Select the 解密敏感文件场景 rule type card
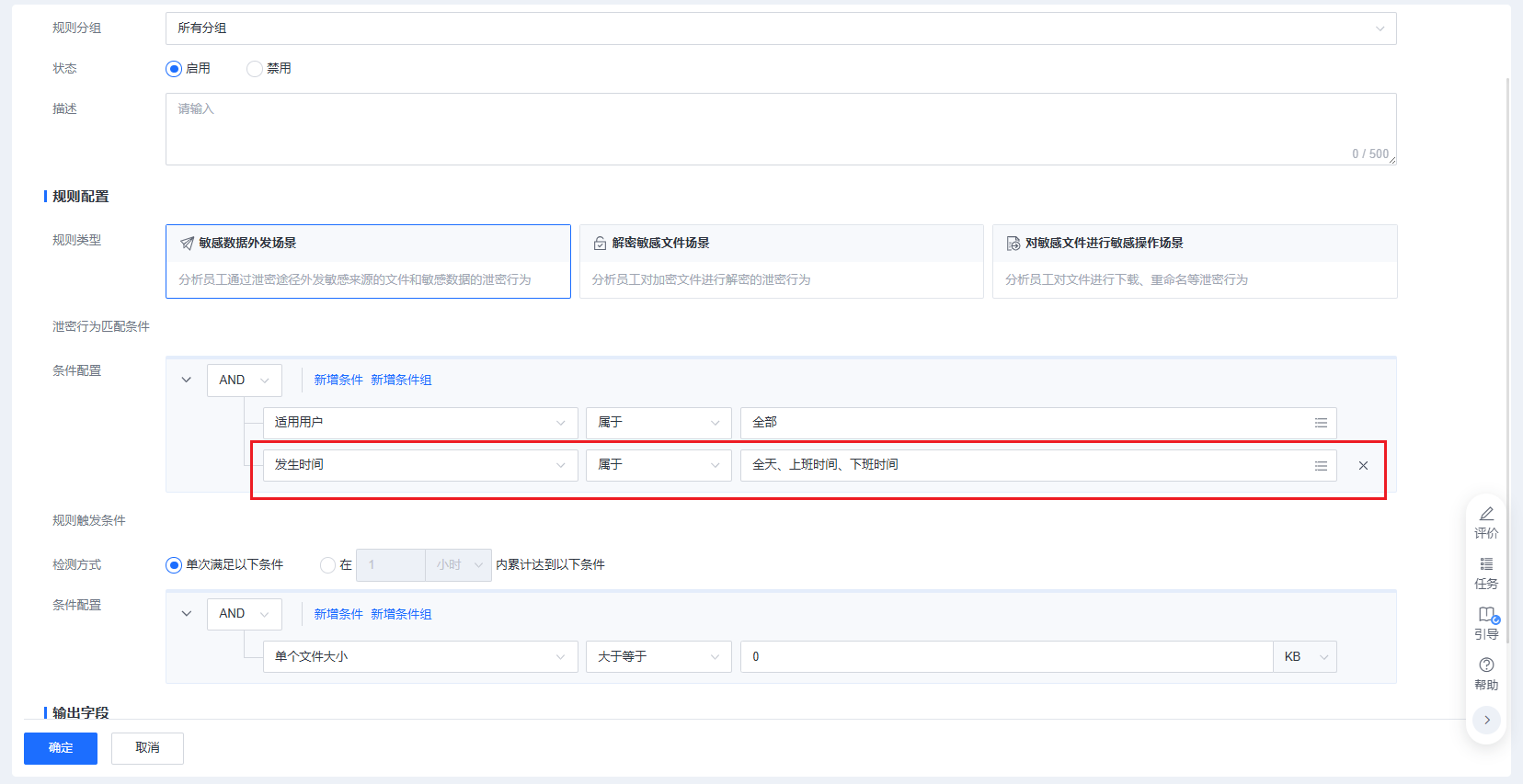The height and width of the screenshot is (784, 1523). 781,261
